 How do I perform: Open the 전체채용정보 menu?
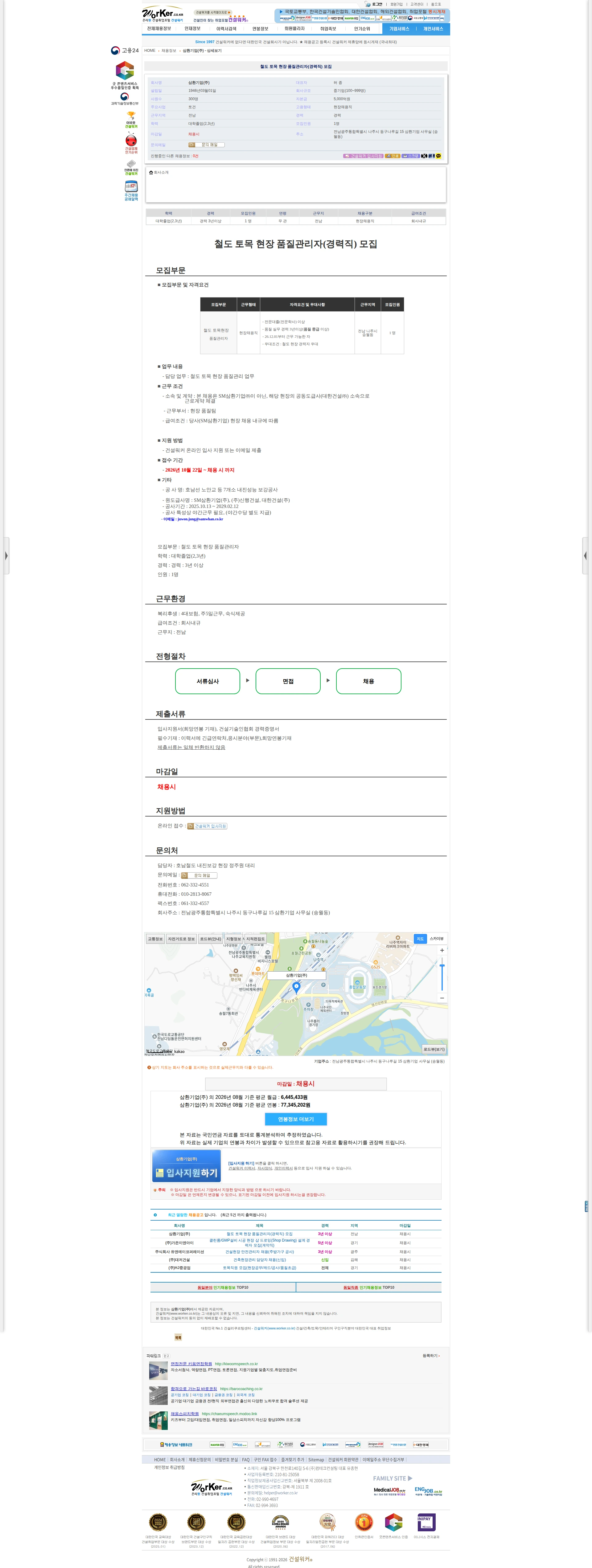pyautogui.click(x=159, y=29)
